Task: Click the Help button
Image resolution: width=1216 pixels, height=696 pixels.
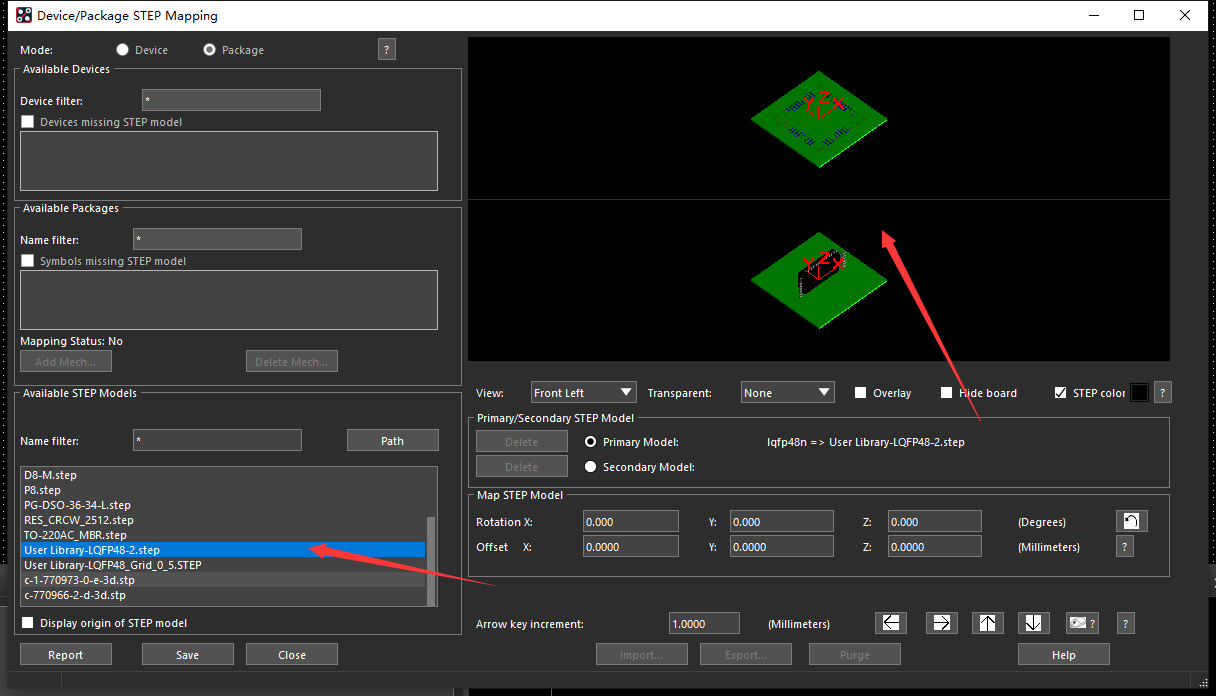Action: pyautogui.click(x=1063, y=654)
